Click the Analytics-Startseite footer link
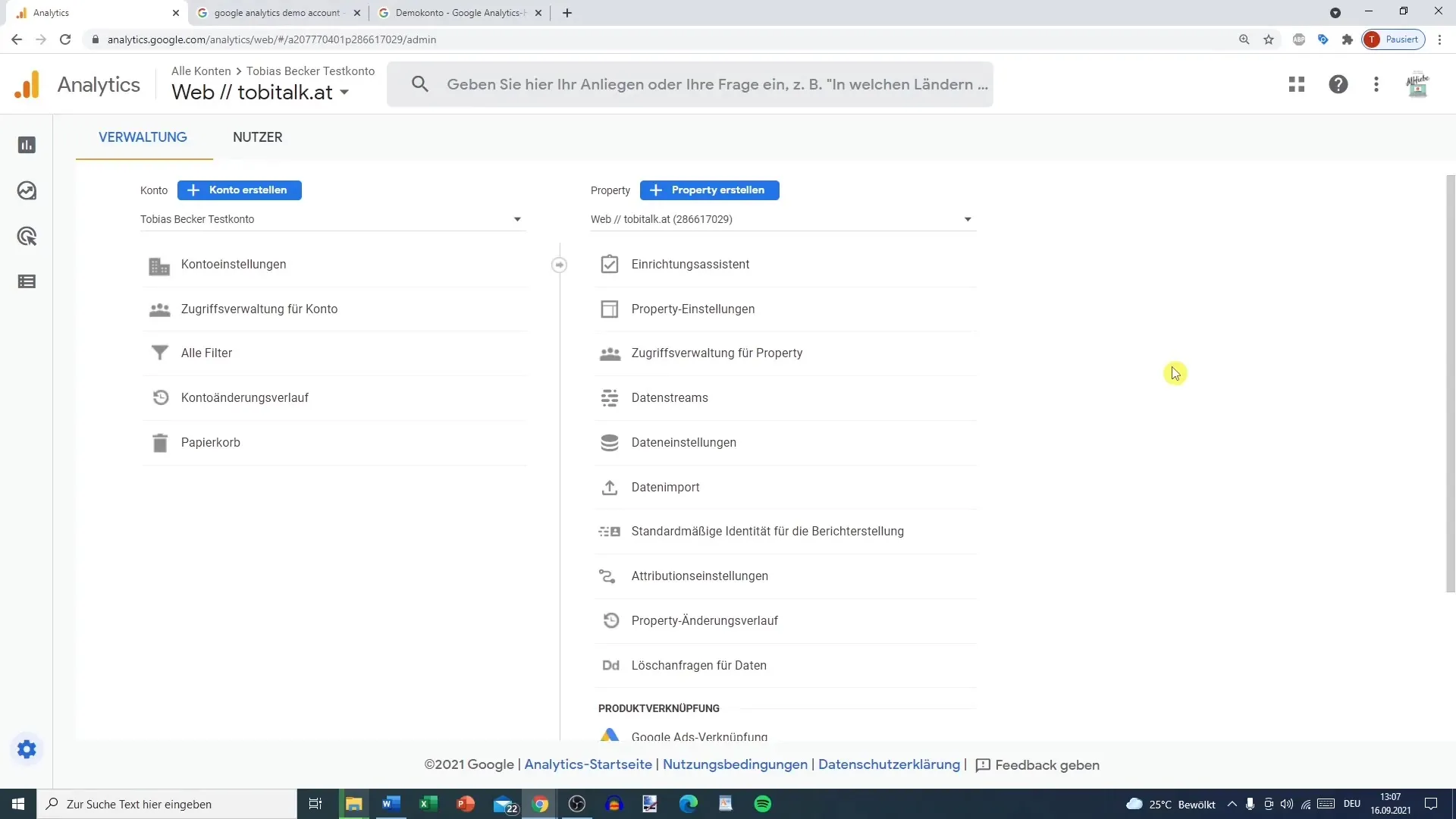Image resolution: width=1456 pixels, height=819 pixels. click(x=588, y=764)
